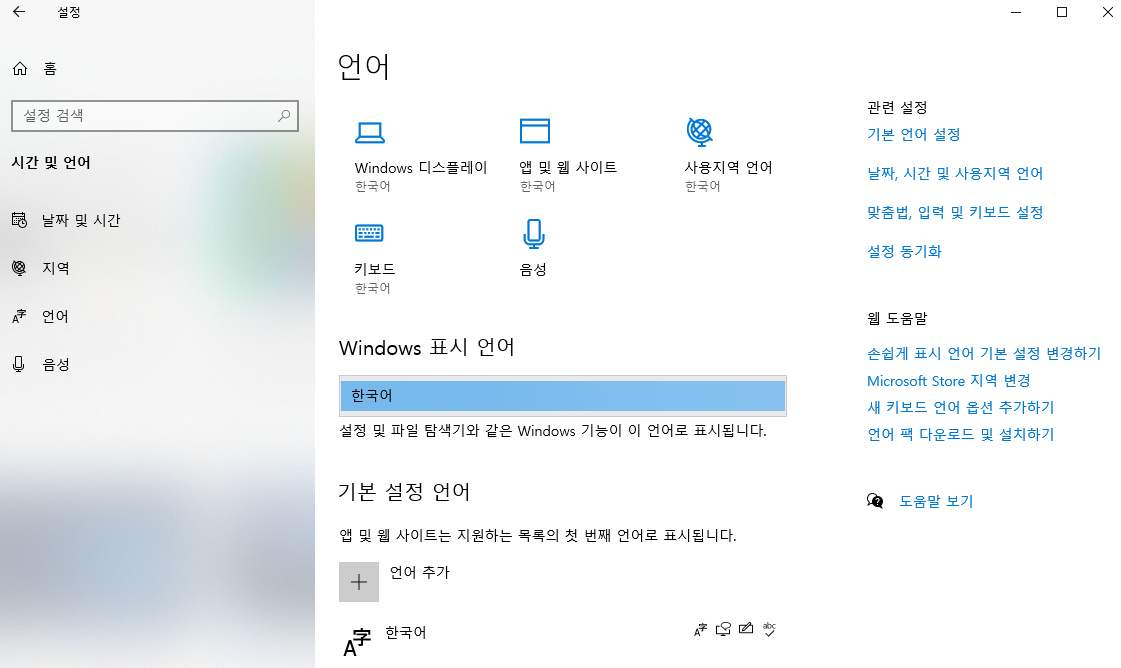The image size is (1121, 668).
Task: Go to 음성 settings page in sidebar
Action: (56, 364)
